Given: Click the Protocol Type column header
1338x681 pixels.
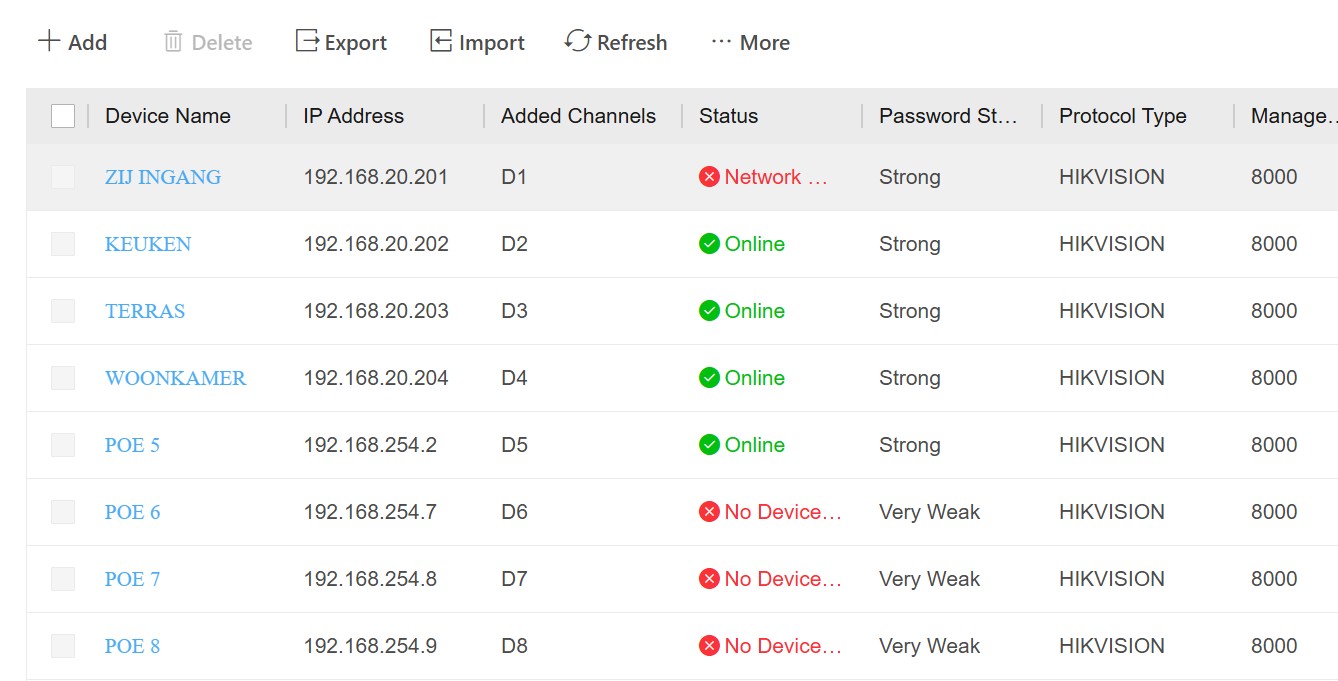Looking at the screenshot, I should coord(1122,116).
